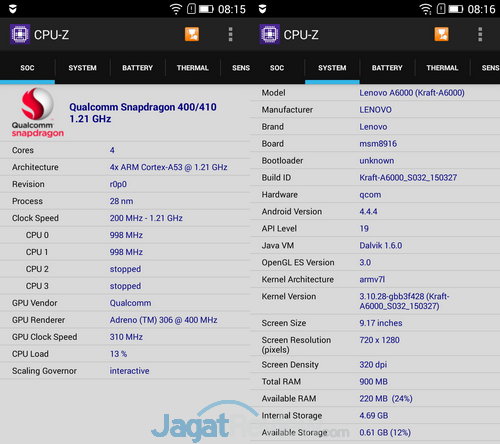Screen dimensions: 500x444
Task: Tap the Available RAM 220 MB row
Action: pos(375,398)
